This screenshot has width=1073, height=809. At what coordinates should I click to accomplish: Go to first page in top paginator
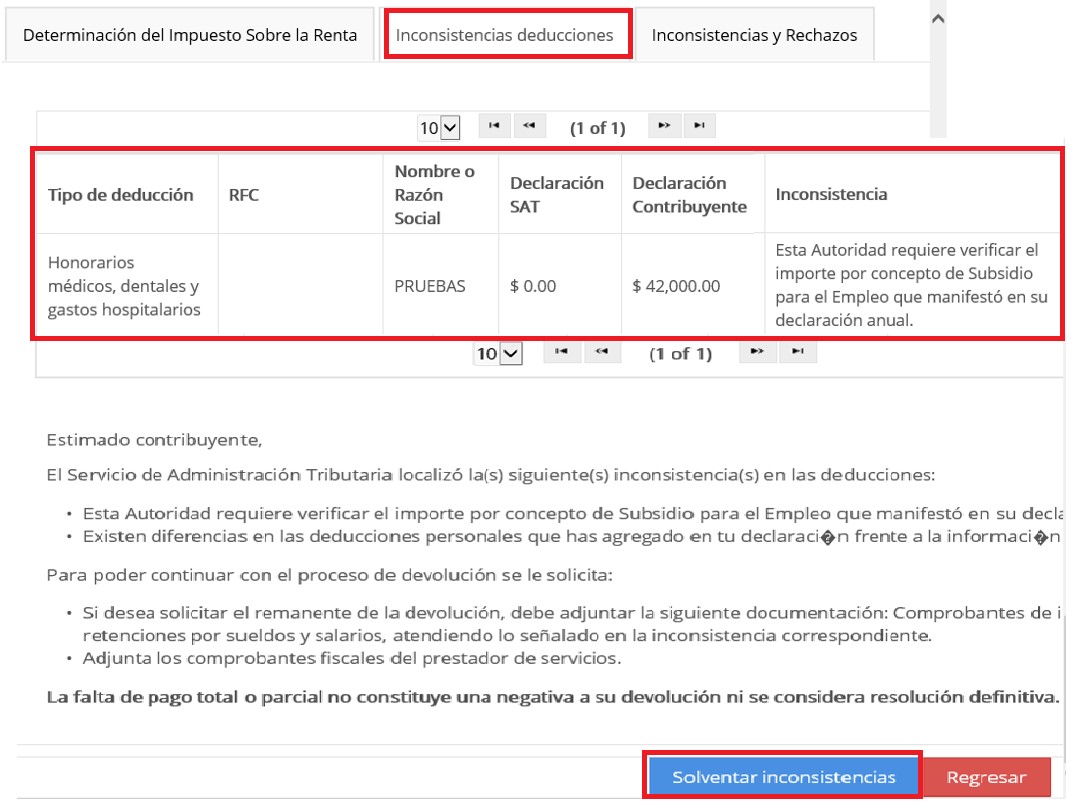(494, 126)
